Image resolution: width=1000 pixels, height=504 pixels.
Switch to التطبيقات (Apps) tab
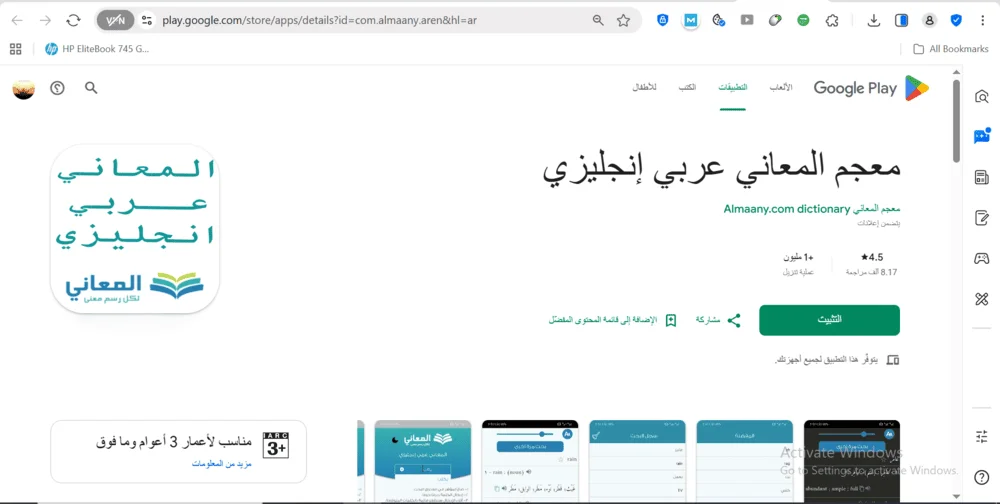tap(733, 87)
